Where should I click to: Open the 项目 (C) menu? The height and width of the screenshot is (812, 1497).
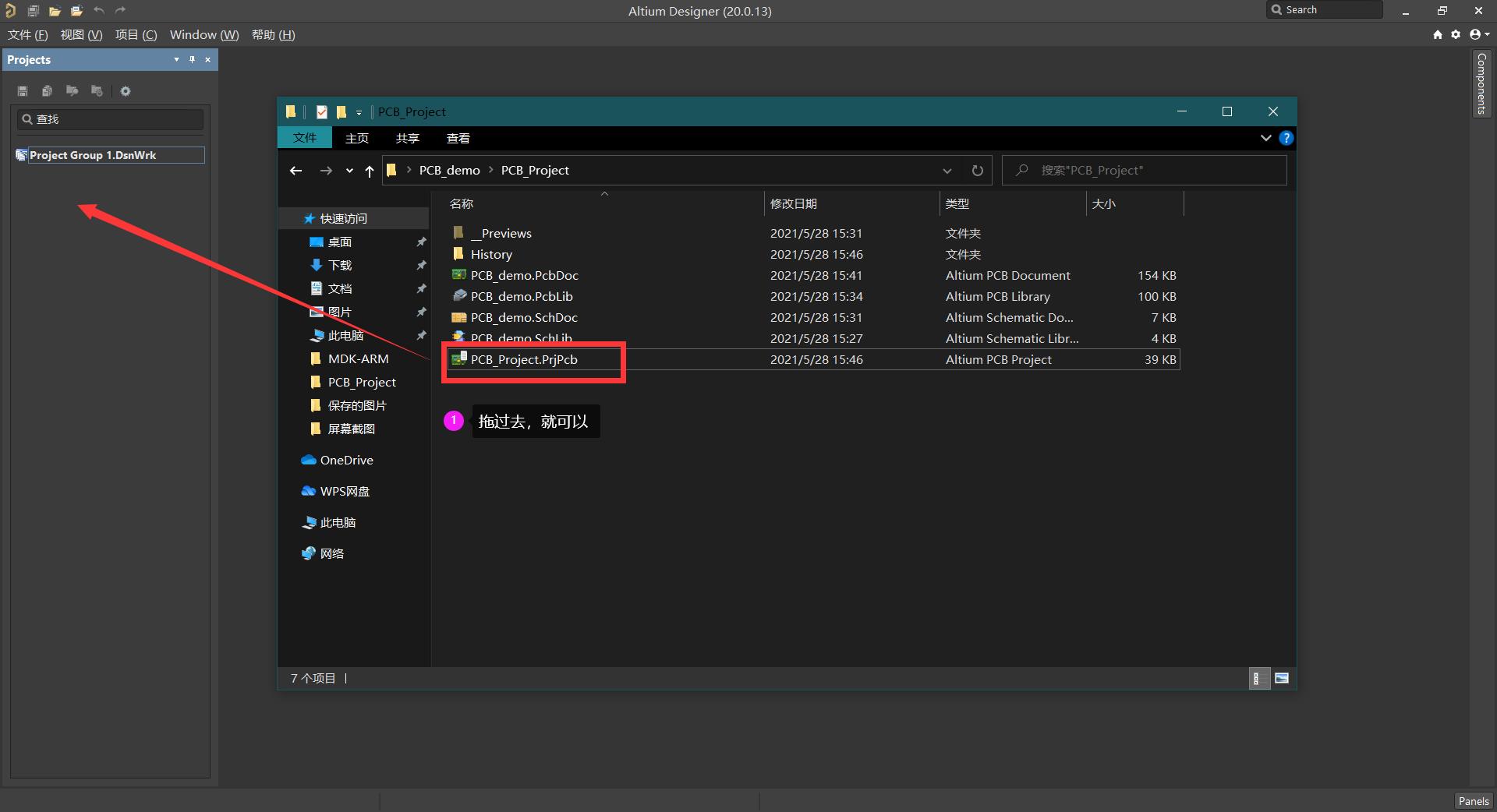(136, 35)
